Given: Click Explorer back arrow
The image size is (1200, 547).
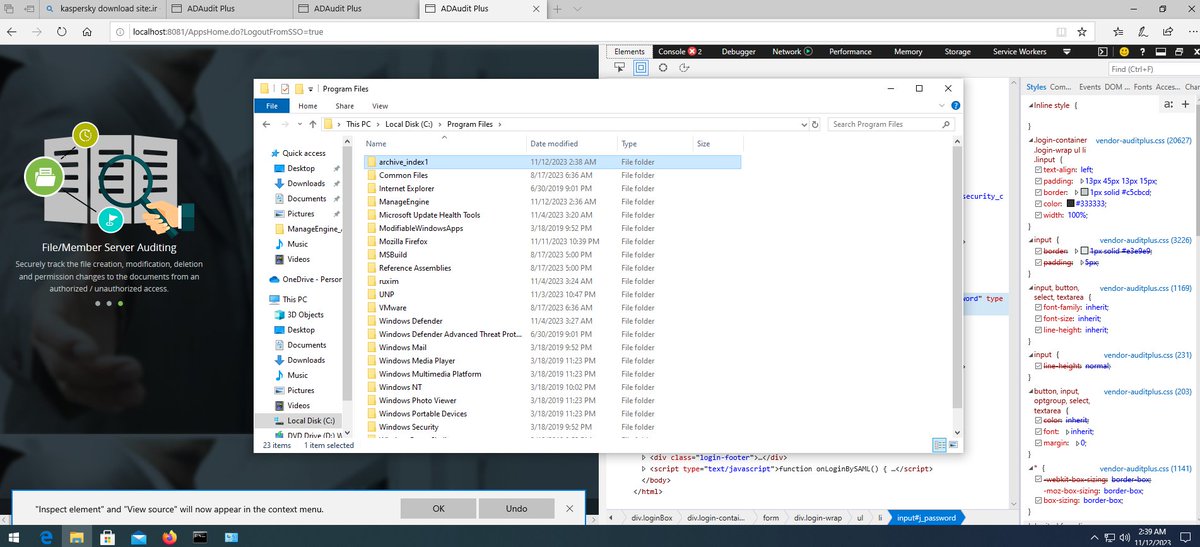Looking at the screenshot, I should pos(266,124).
